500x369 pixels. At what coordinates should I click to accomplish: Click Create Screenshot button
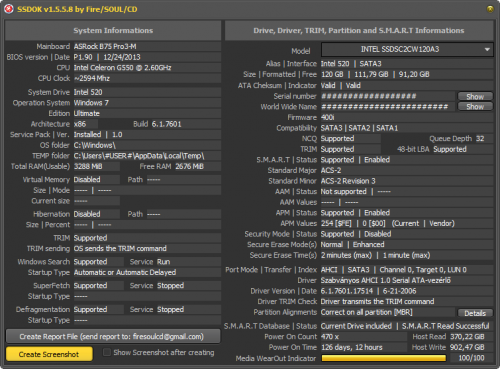click(x=49, y=354)
